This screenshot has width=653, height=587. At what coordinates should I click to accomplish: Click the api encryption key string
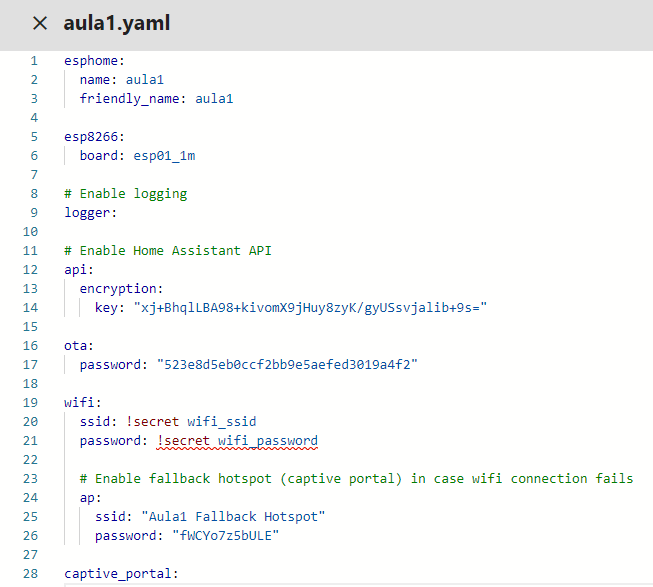click(310, 308)
